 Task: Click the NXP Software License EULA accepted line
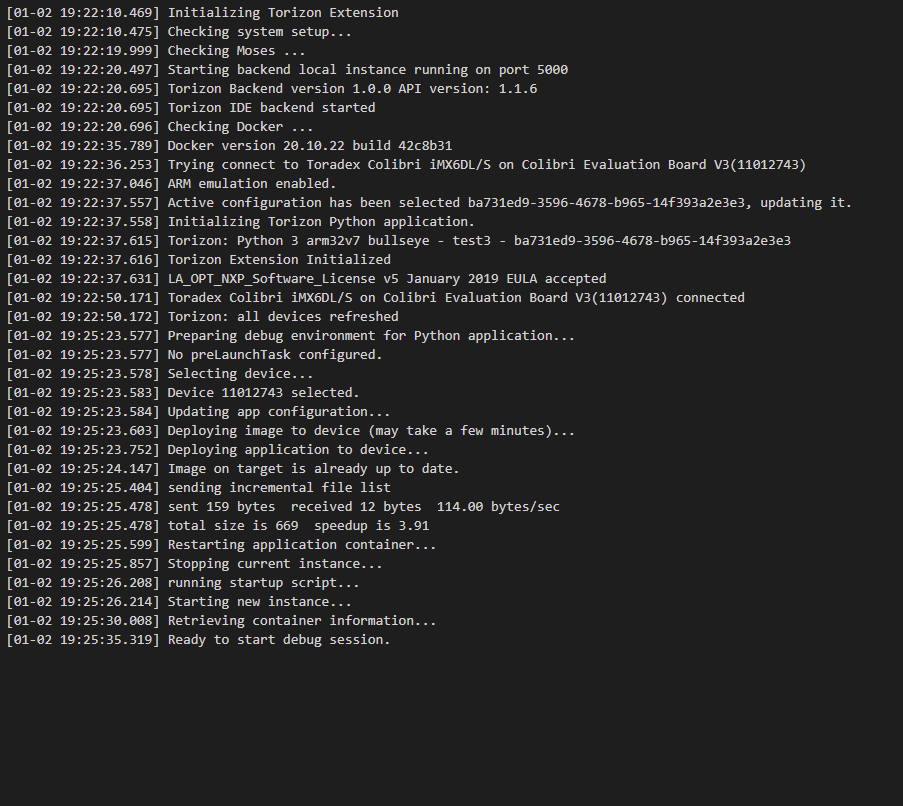tap(306, 279)
